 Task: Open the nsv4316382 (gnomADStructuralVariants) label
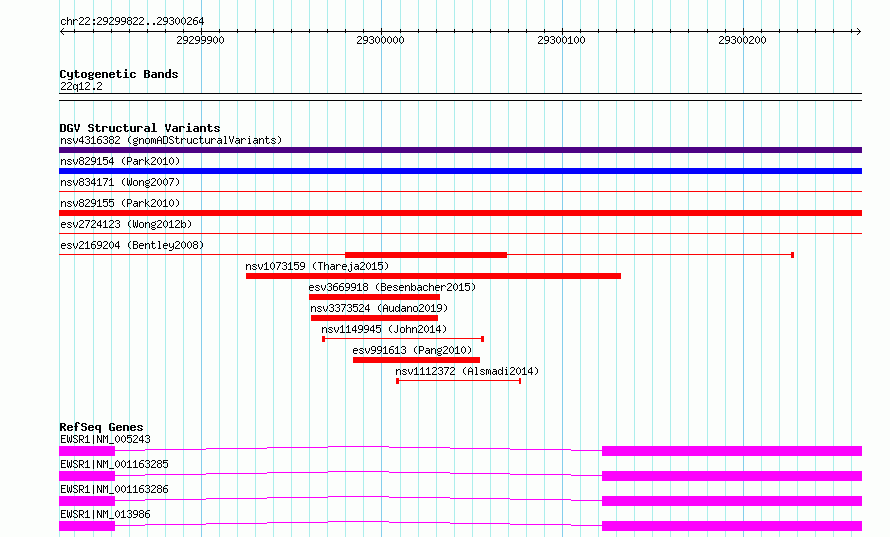pyautogui.click(x=171, y=140)
